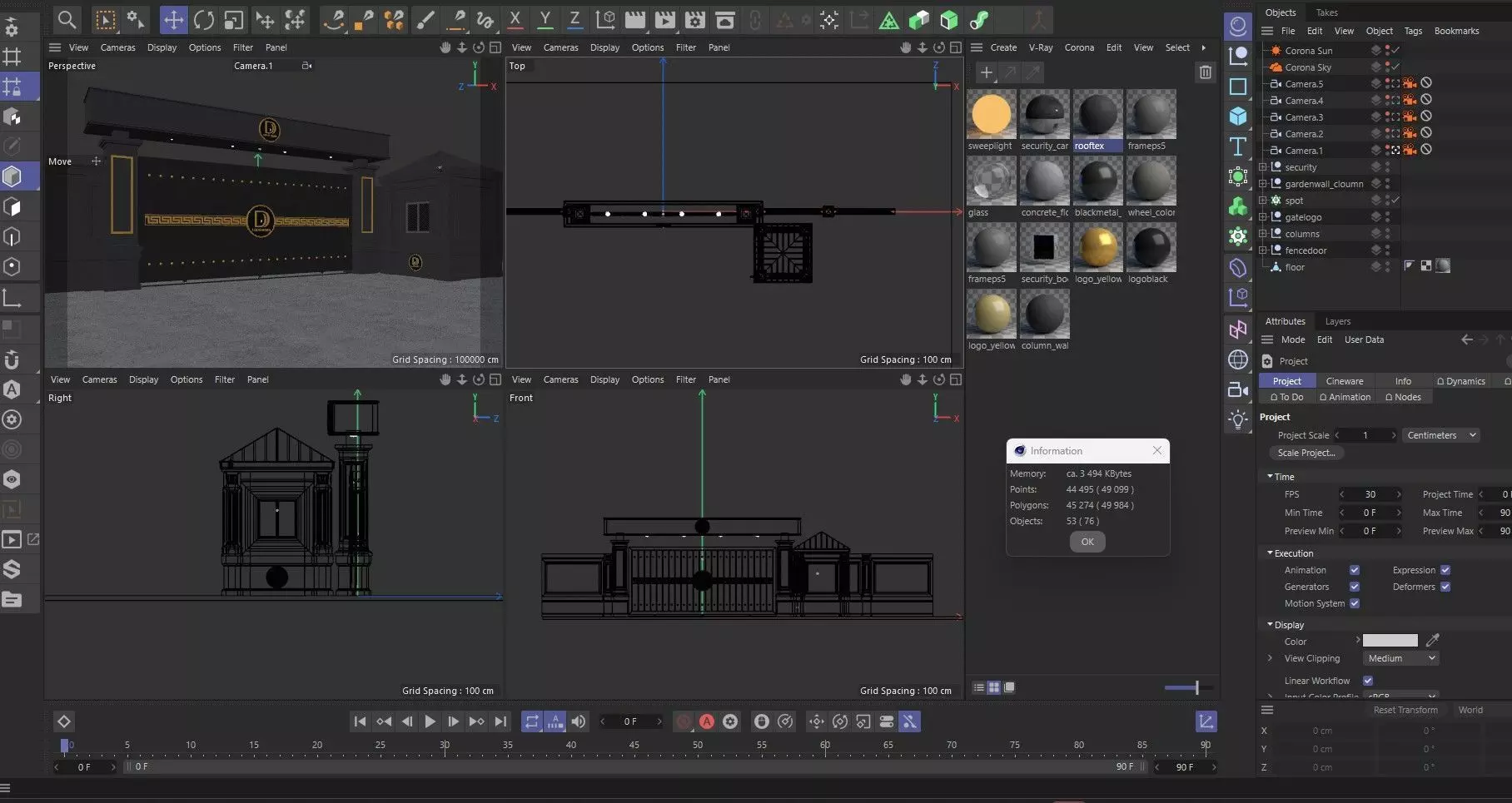This screenshot has width=1512, height=803.
Task: Maximize the Top viewport with its toggle icon
Action: [956, 47]
